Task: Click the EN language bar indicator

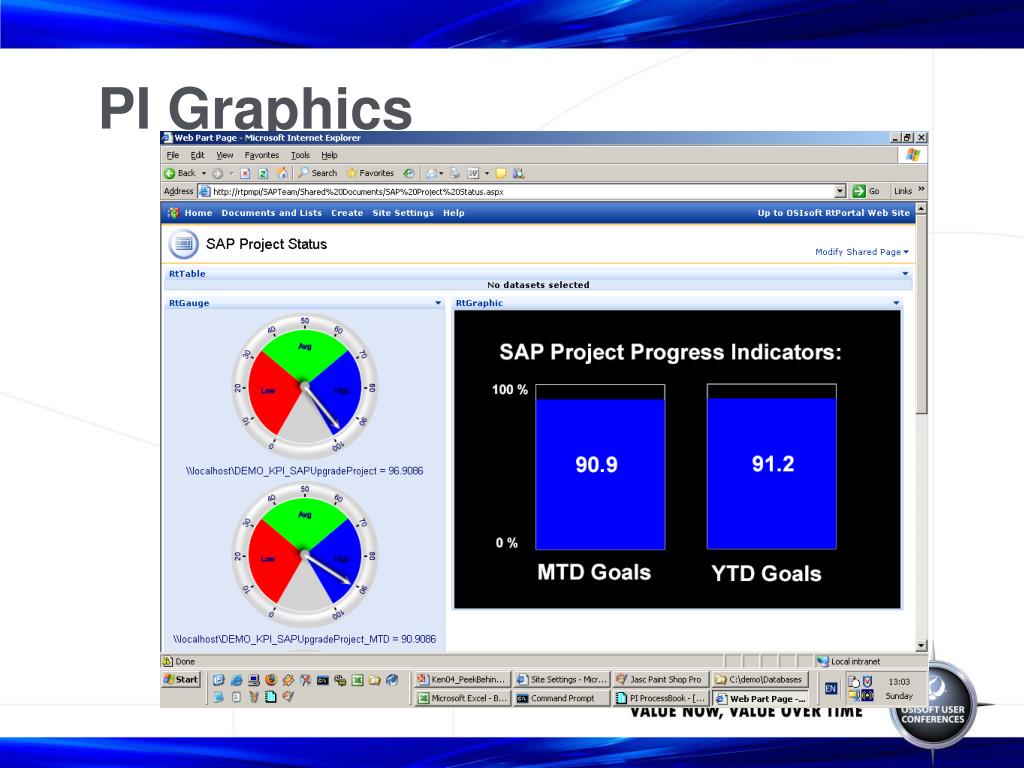Action: [831, 688]
